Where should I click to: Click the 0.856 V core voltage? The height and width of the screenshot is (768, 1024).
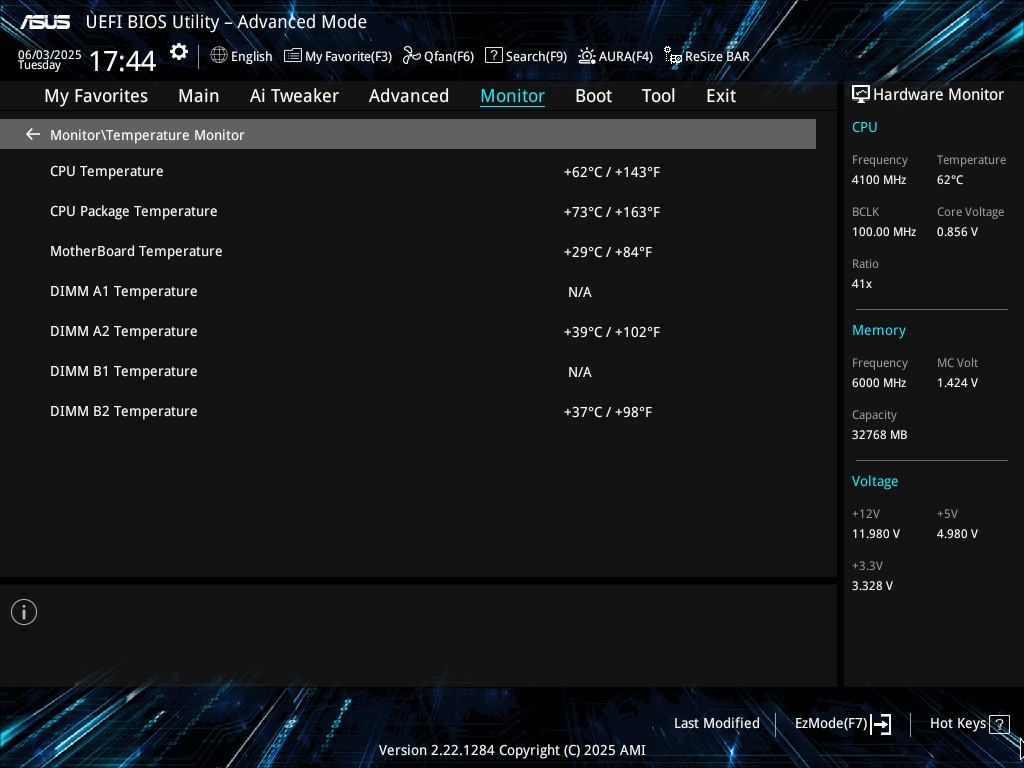(x=957, y=232)
